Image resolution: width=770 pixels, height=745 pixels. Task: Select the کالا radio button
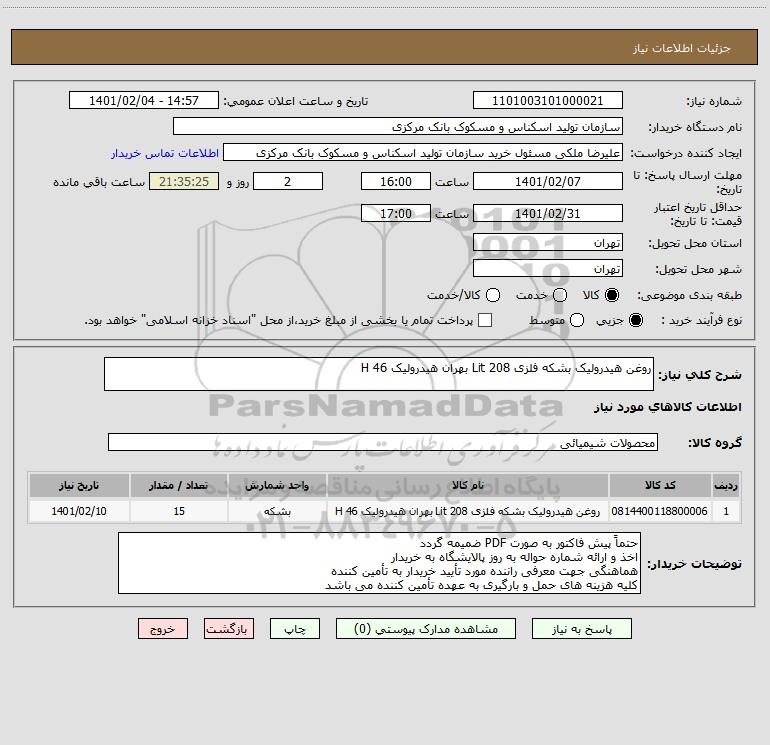click(x=612, y=295)
